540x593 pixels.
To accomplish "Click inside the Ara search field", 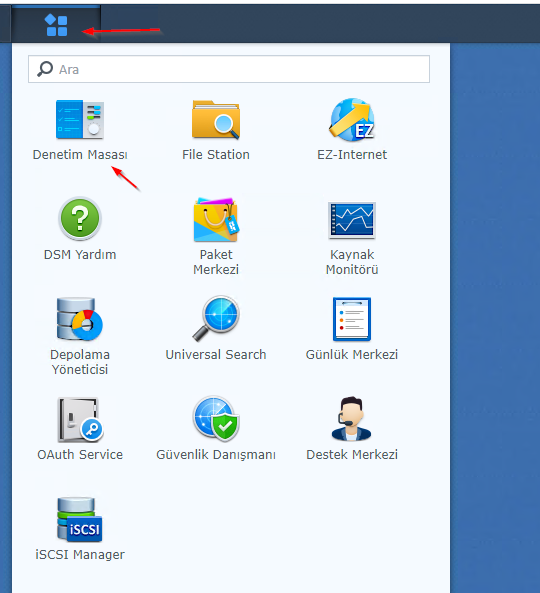I will point(229,69).
